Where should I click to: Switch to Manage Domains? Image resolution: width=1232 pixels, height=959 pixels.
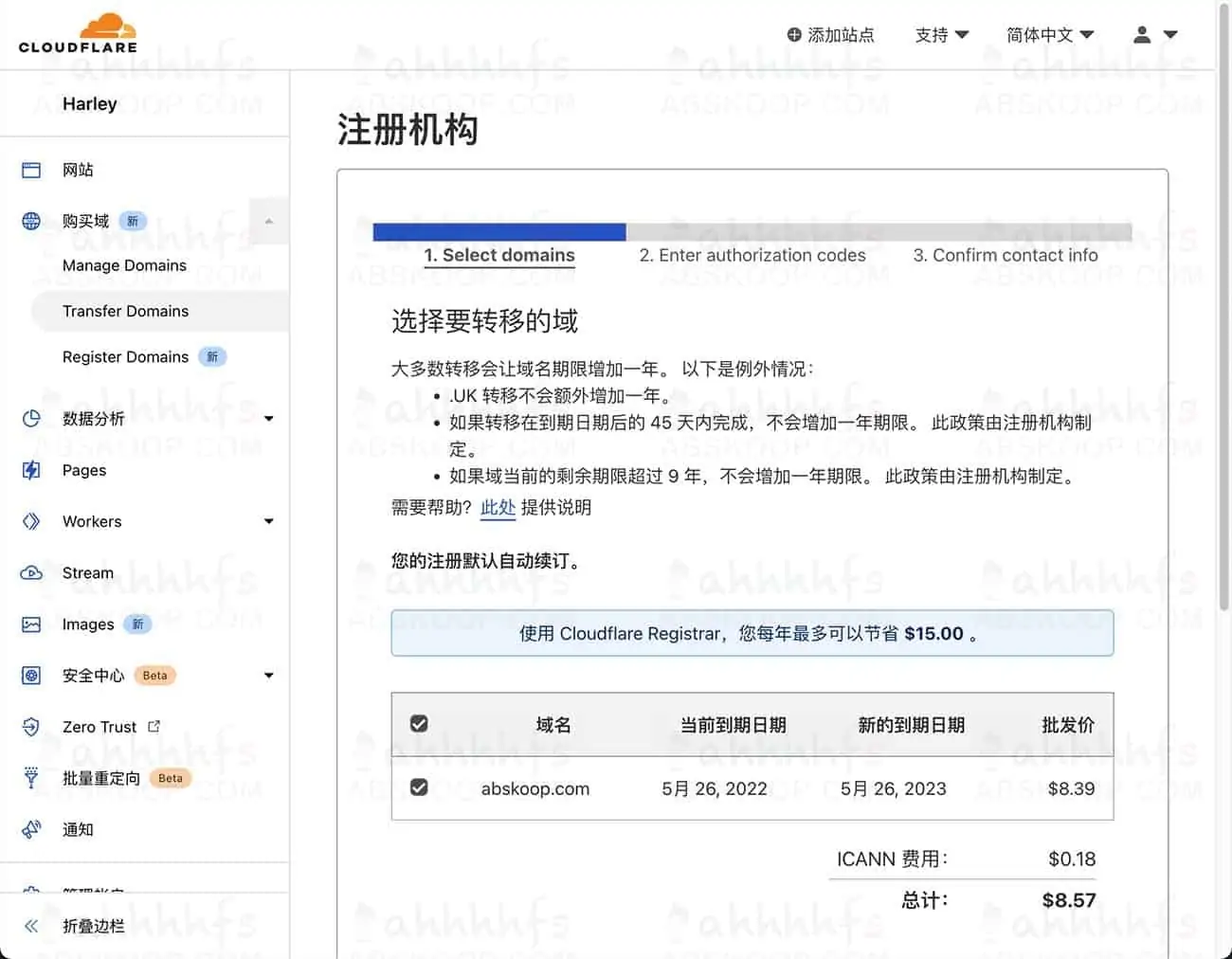click(x=124, y=265)
